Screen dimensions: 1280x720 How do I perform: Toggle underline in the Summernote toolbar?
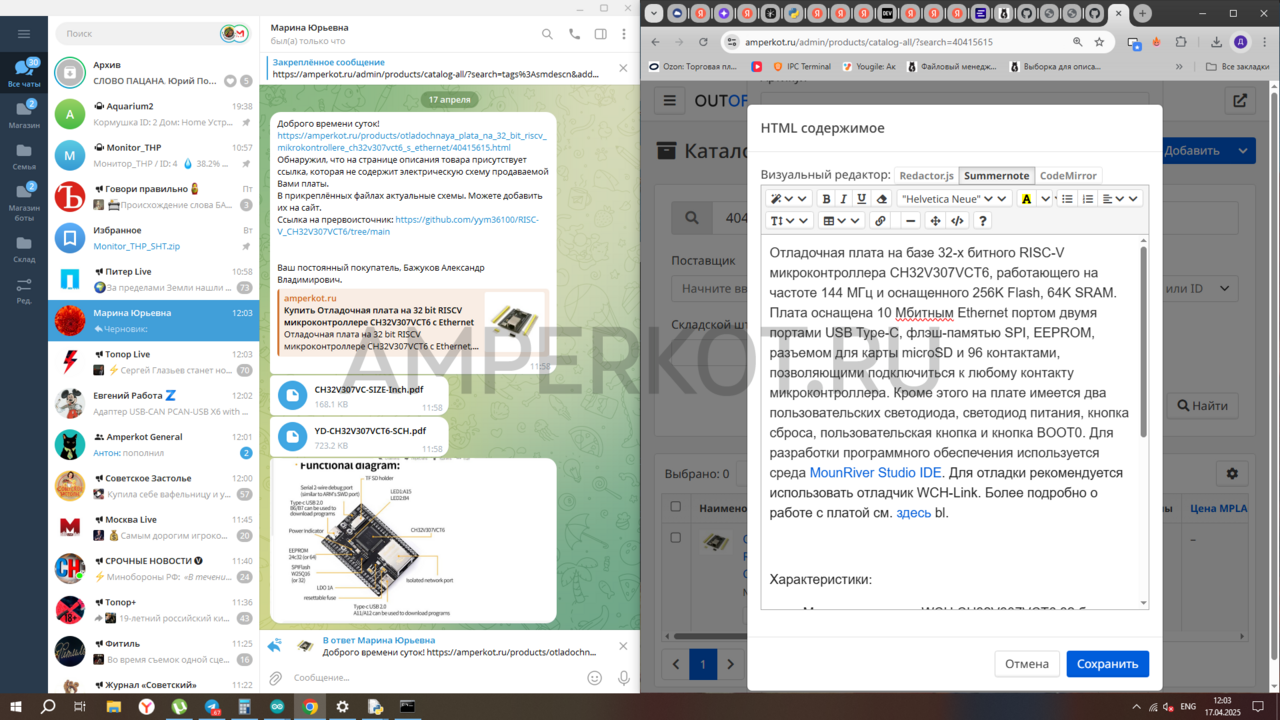(x=861, y=199)
